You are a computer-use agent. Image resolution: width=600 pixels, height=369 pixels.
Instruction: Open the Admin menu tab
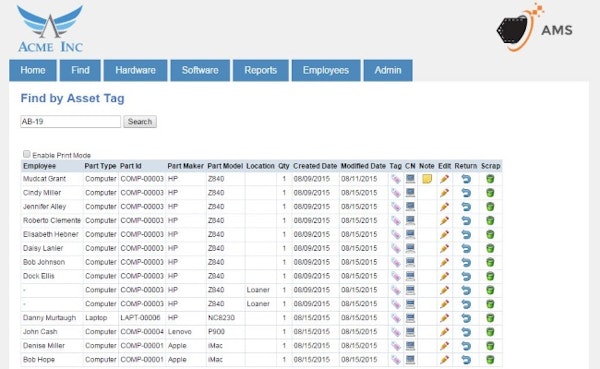tap(388, 70)
